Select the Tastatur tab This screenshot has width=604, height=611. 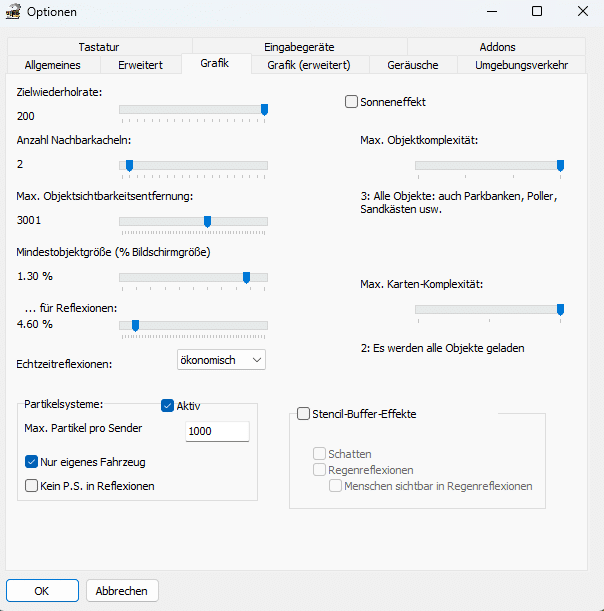coord(99,46)
